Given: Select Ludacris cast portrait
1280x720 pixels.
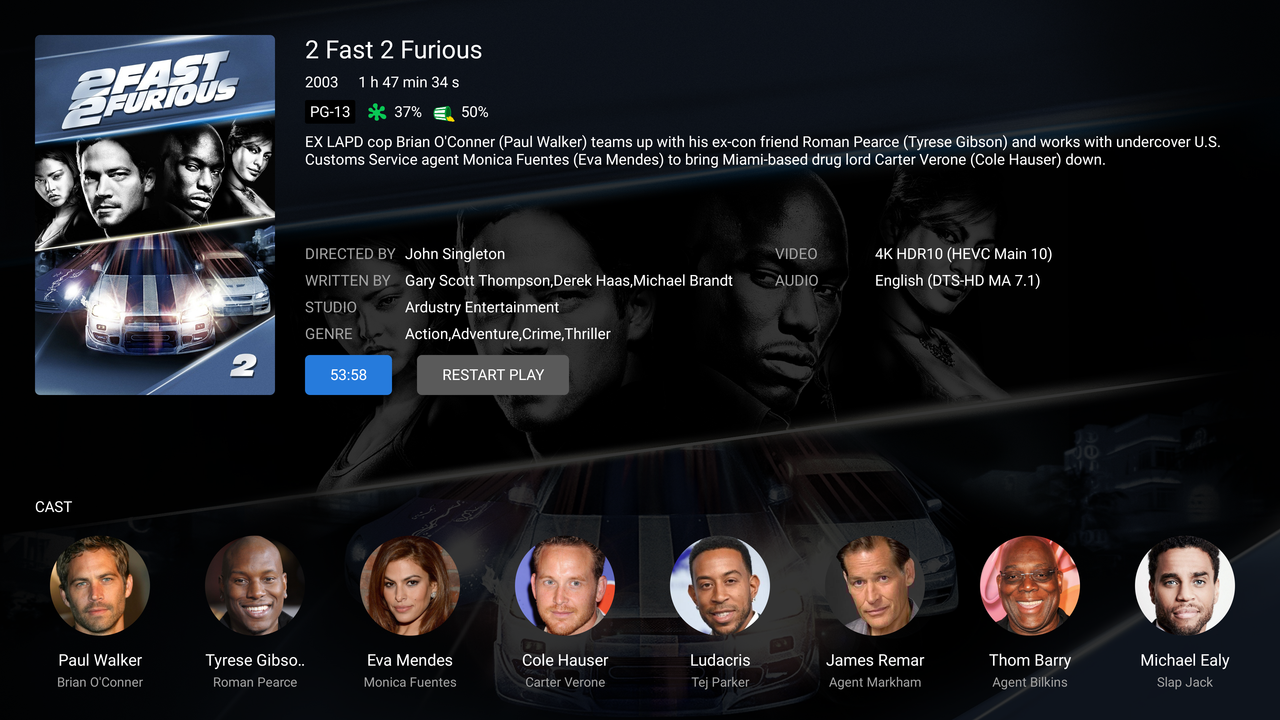Looking at the screenshot, I should coord(720,586).
